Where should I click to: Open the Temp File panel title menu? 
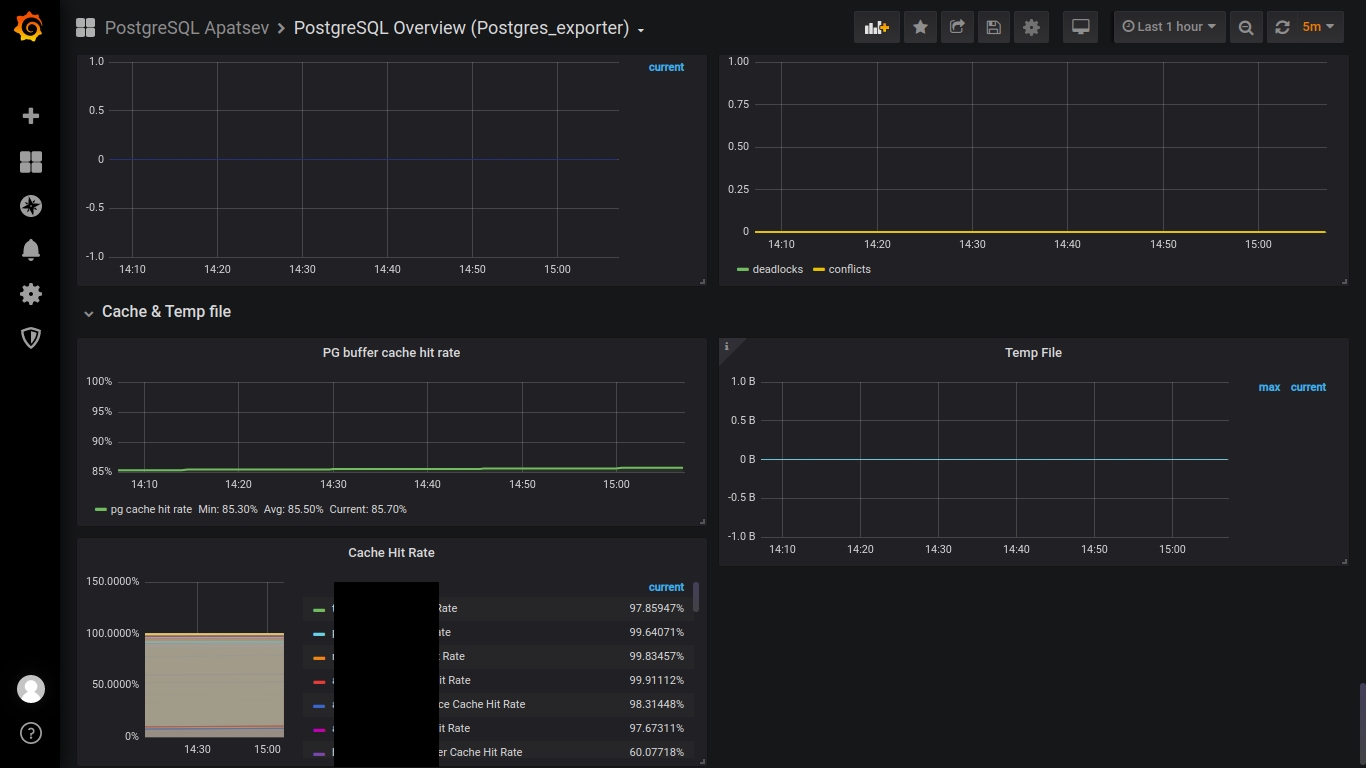pyautogui.click(x=1033, y=353)
